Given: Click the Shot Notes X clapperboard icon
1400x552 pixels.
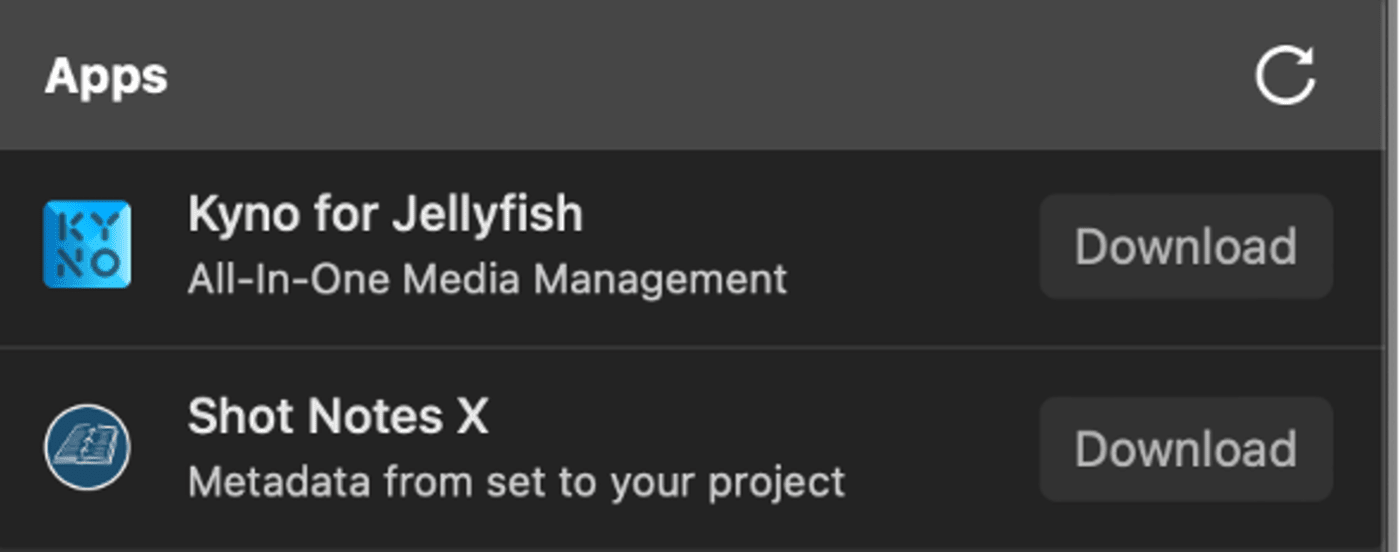Looking at the screenshot, I should (x=87, y=447).
